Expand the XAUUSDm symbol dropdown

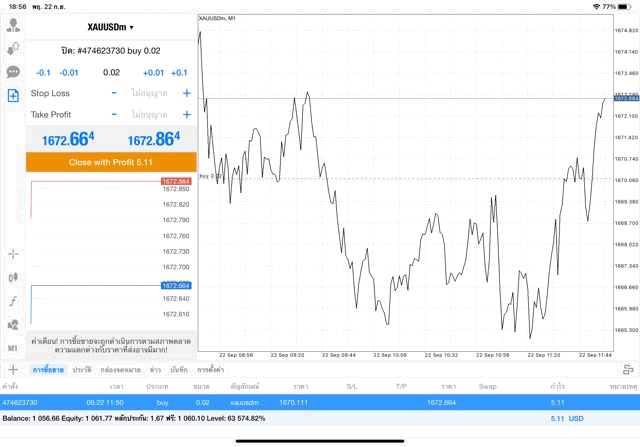(110, 27)
